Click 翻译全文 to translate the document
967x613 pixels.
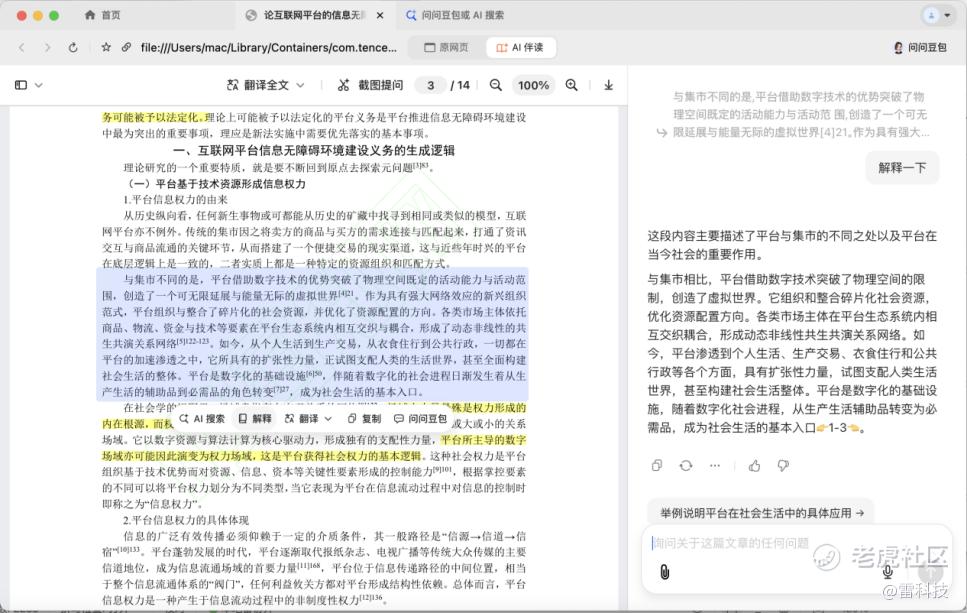259,85
